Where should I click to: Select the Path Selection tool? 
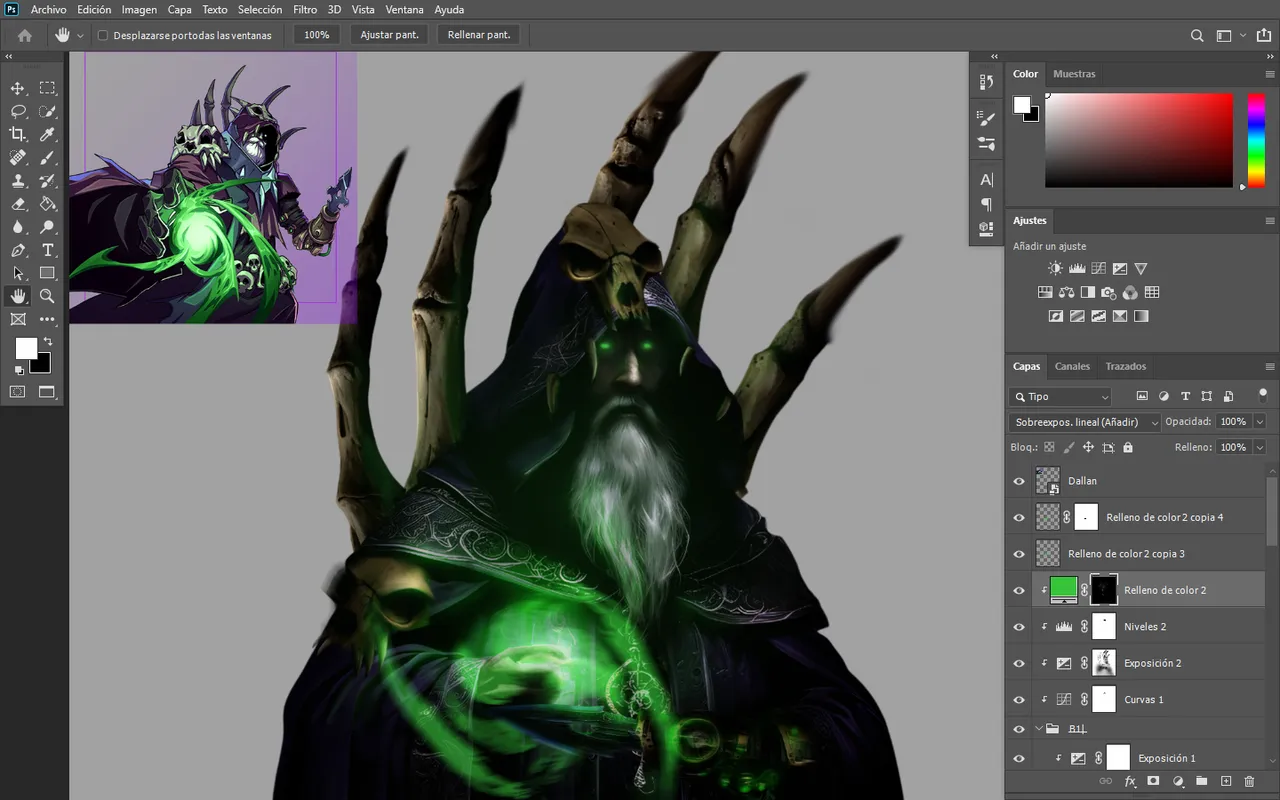18,273
